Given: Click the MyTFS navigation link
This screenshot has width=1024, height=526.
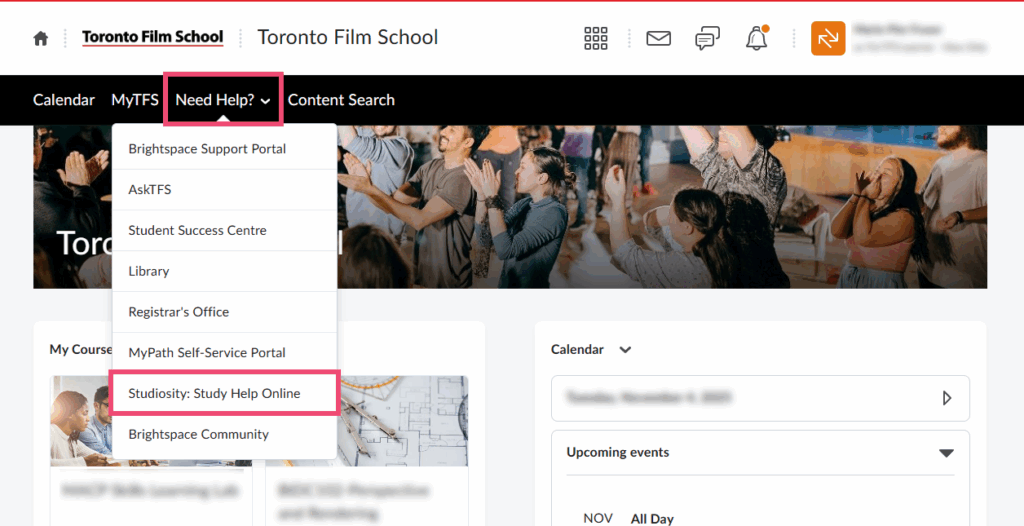Looking at the screenshot, I should point(135,100).
